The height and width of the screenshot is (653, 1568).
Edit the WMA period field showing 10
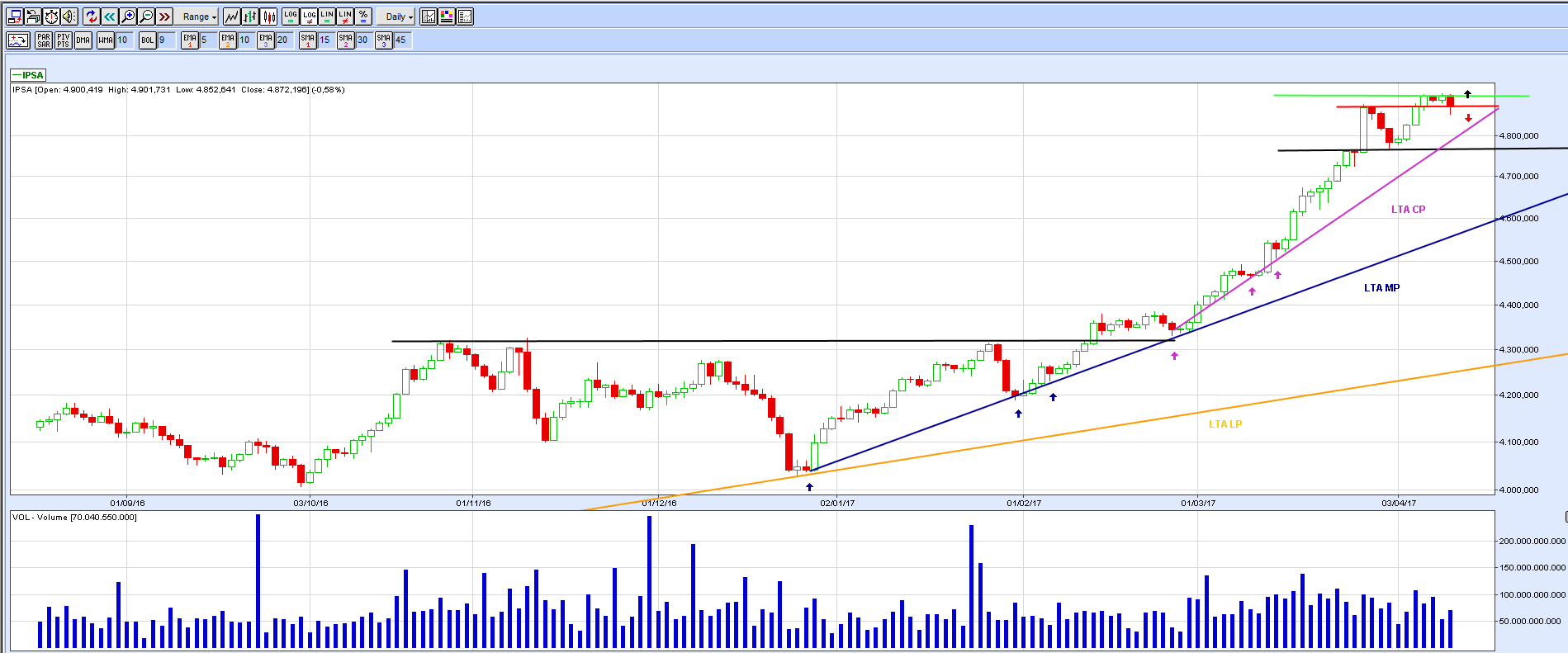124,40
